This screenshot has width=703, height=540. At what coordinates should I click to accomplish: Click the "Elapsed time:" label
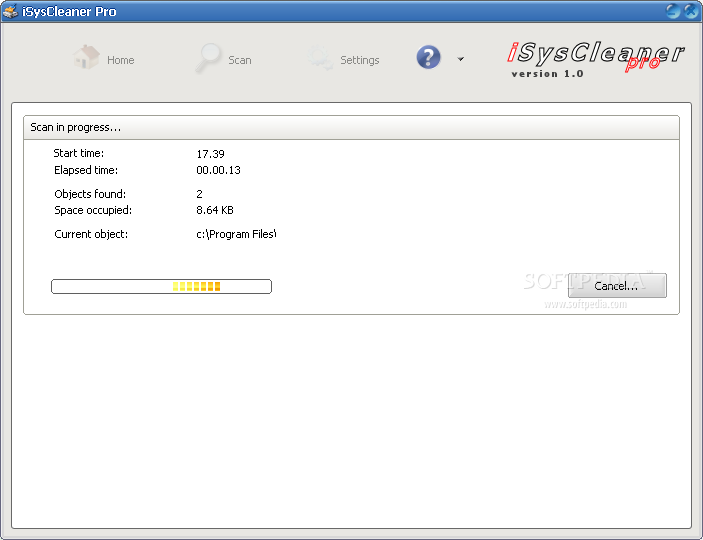coord(86,170)
